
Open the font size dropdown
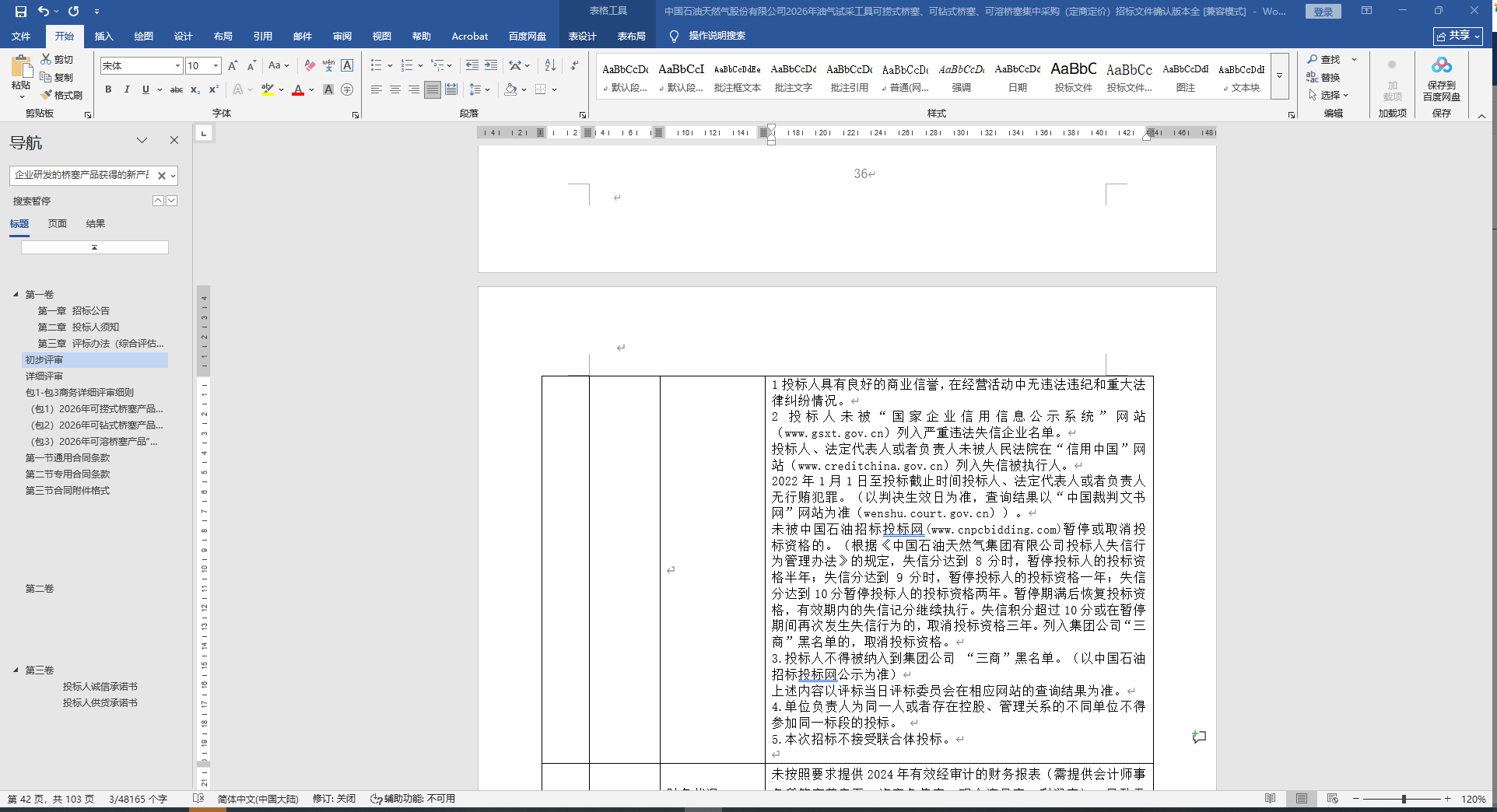point(216,66)
